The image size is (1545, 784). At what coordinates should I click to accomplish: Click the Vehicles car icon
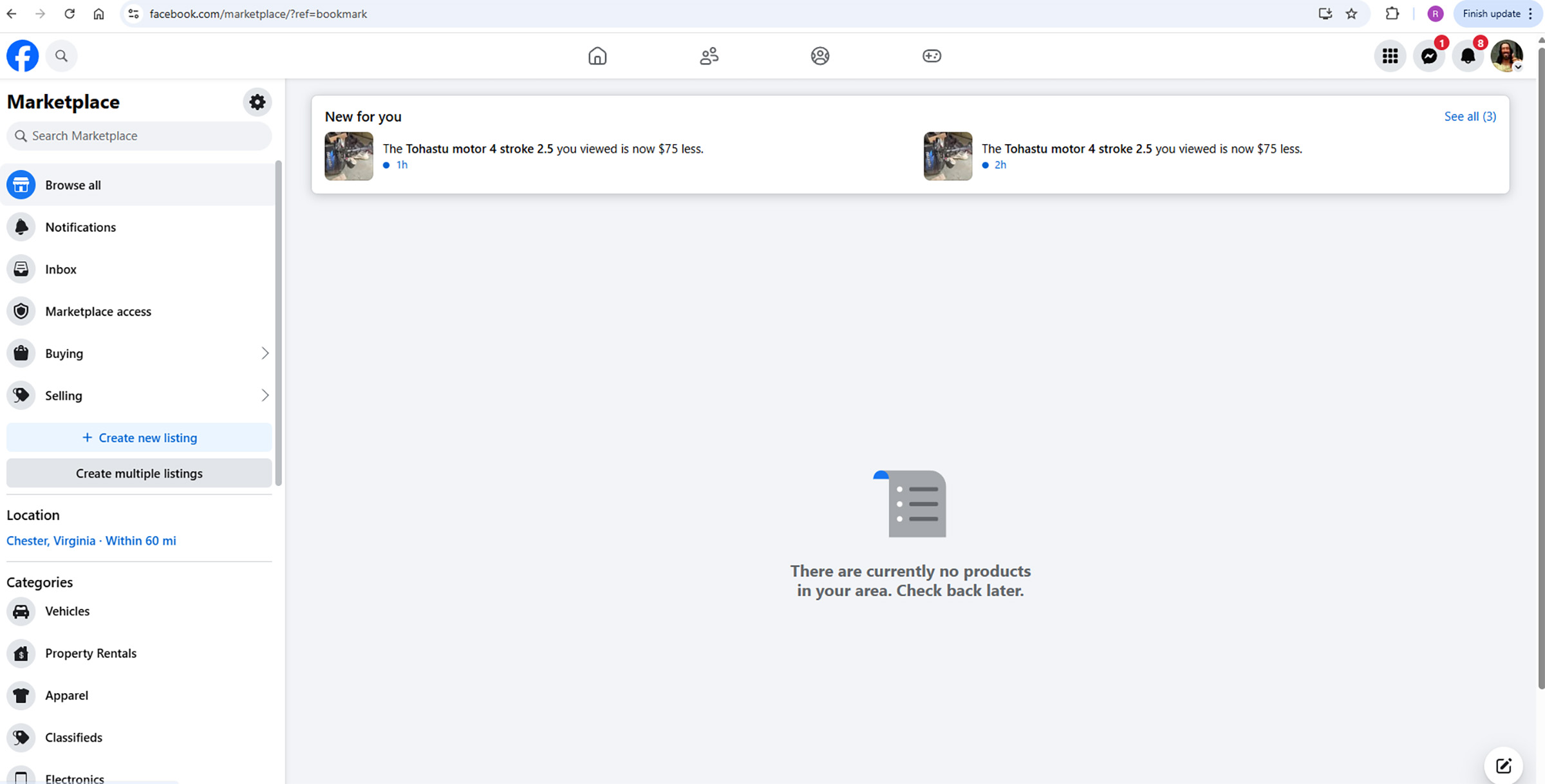point(21,611)
